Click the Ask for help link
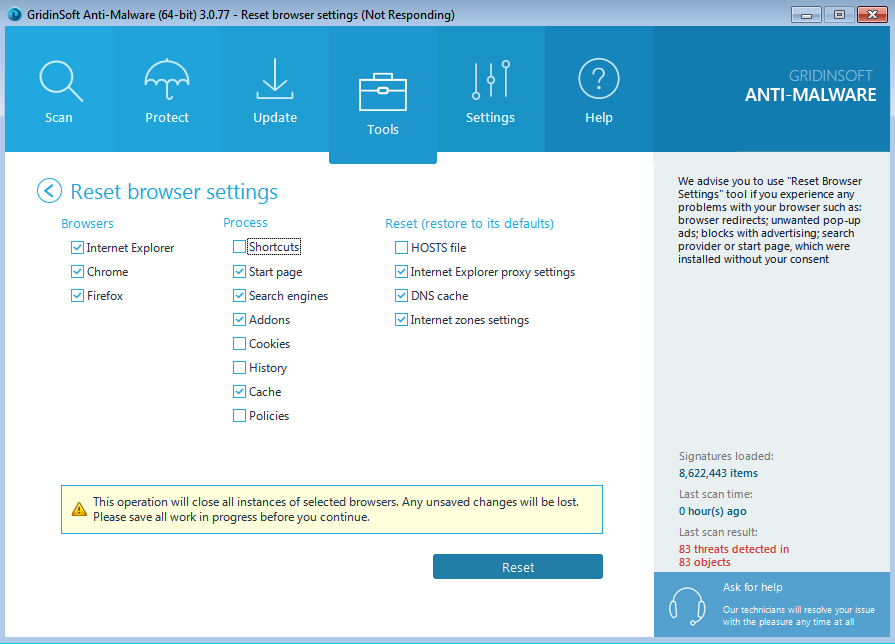Viewport: 895px width, 644px height. (754, 587)
